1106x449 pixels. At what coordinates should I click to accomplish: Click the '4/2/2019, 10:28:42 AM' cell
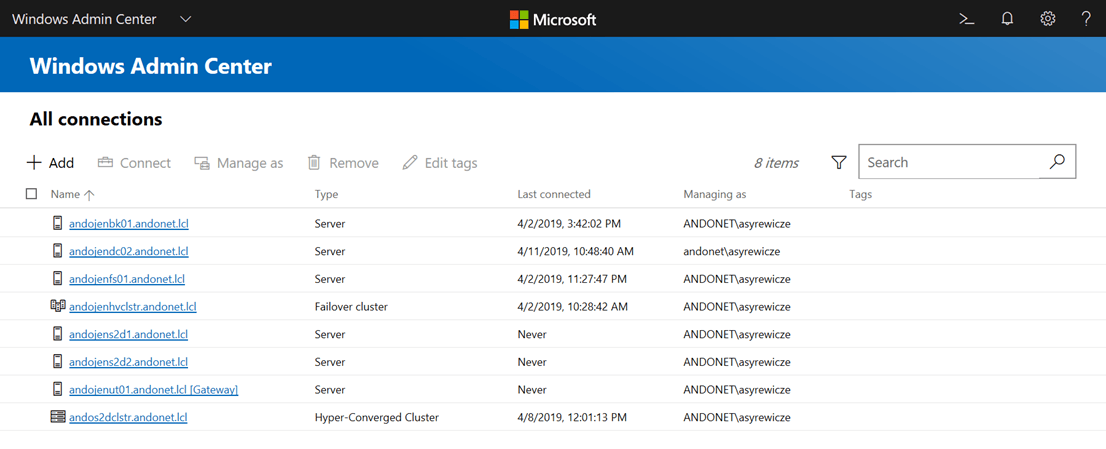coord(573,307)
